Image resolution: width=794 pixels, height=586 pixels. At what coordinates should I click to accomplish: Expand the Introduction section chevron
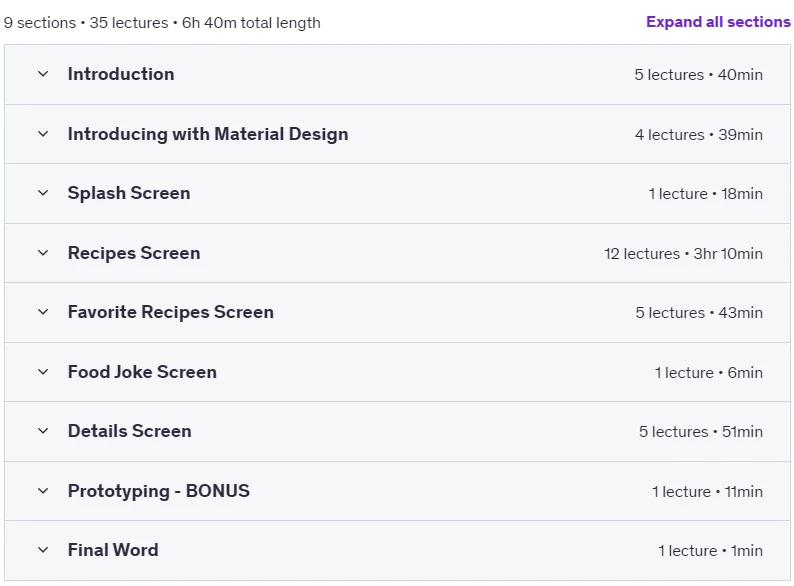[43, 74]
